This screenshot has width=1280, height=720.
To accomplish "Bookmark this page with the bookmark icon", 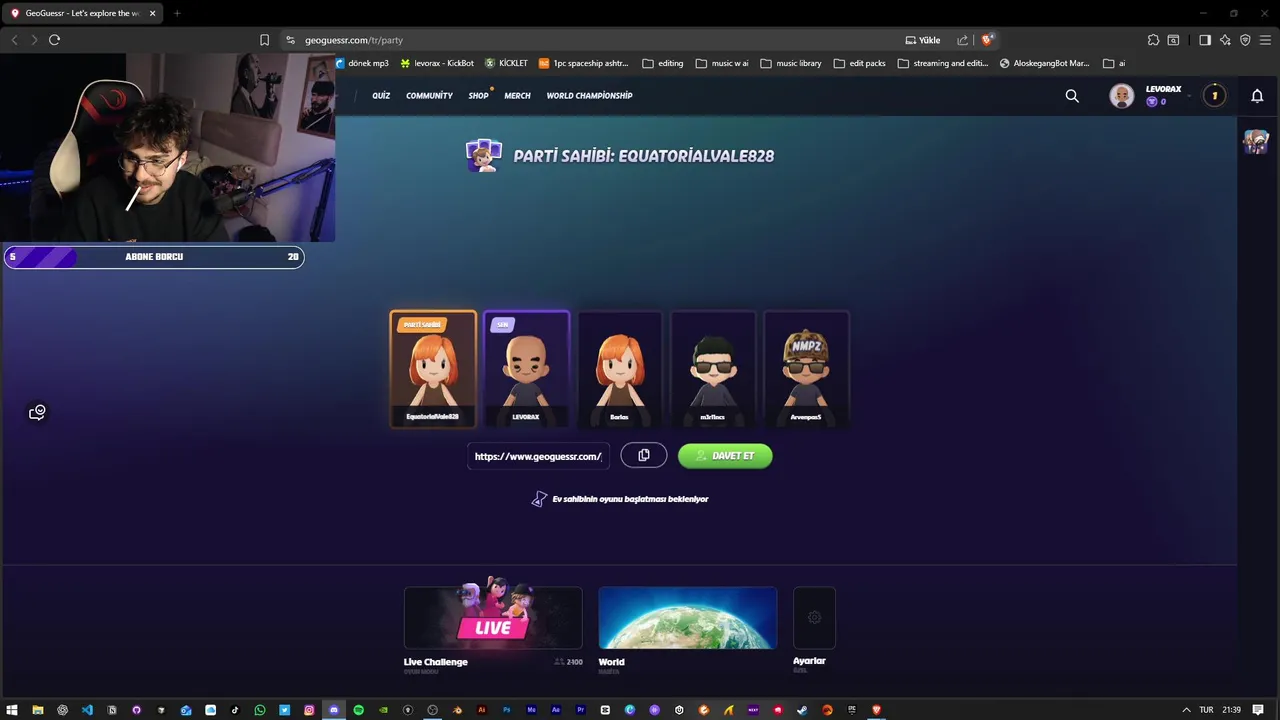I will coord(264,40).
